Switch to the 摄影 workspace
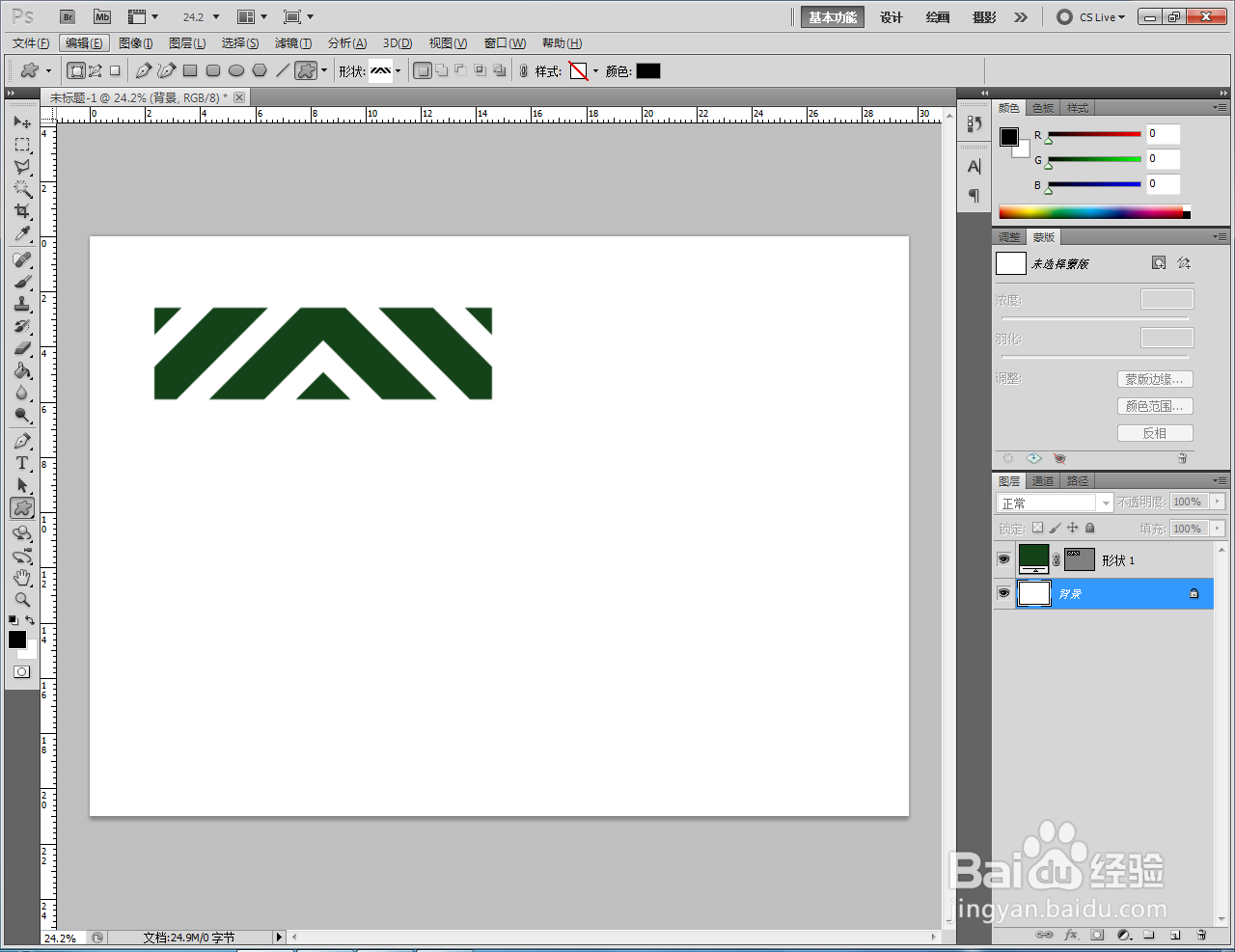 point(984,17)
